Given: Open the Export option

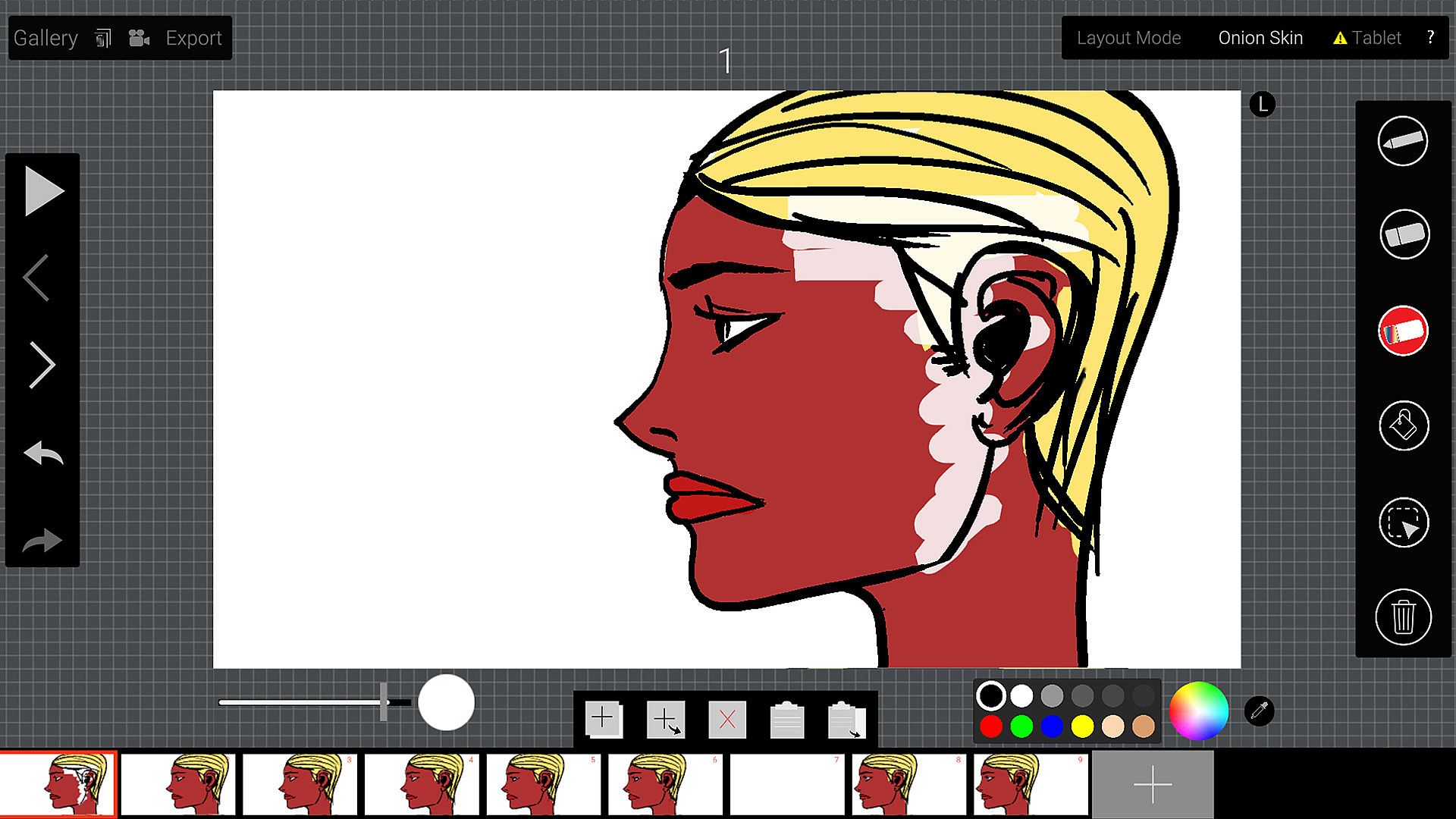Looking at the screenshot, I should 193,38.
